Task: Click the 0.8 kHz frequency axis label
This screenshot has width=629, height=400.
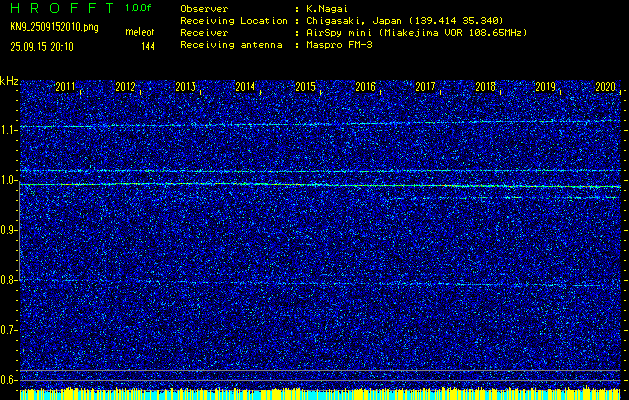Action: click(x=8, y=280)
